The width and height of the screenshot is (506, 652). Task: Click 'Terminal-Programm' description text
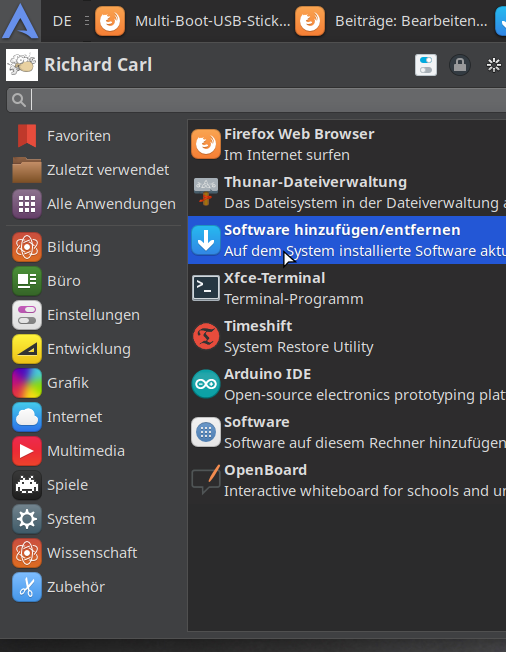click(x=294, y=299)
